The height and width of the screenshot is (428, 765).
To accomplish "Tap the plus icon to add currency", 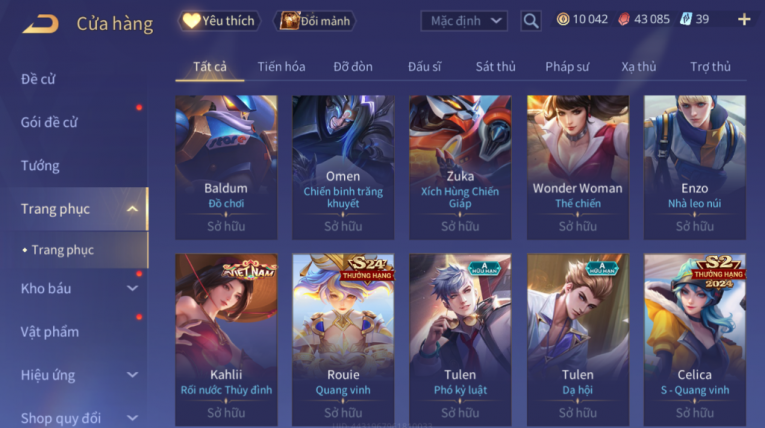I will point(744,20).
